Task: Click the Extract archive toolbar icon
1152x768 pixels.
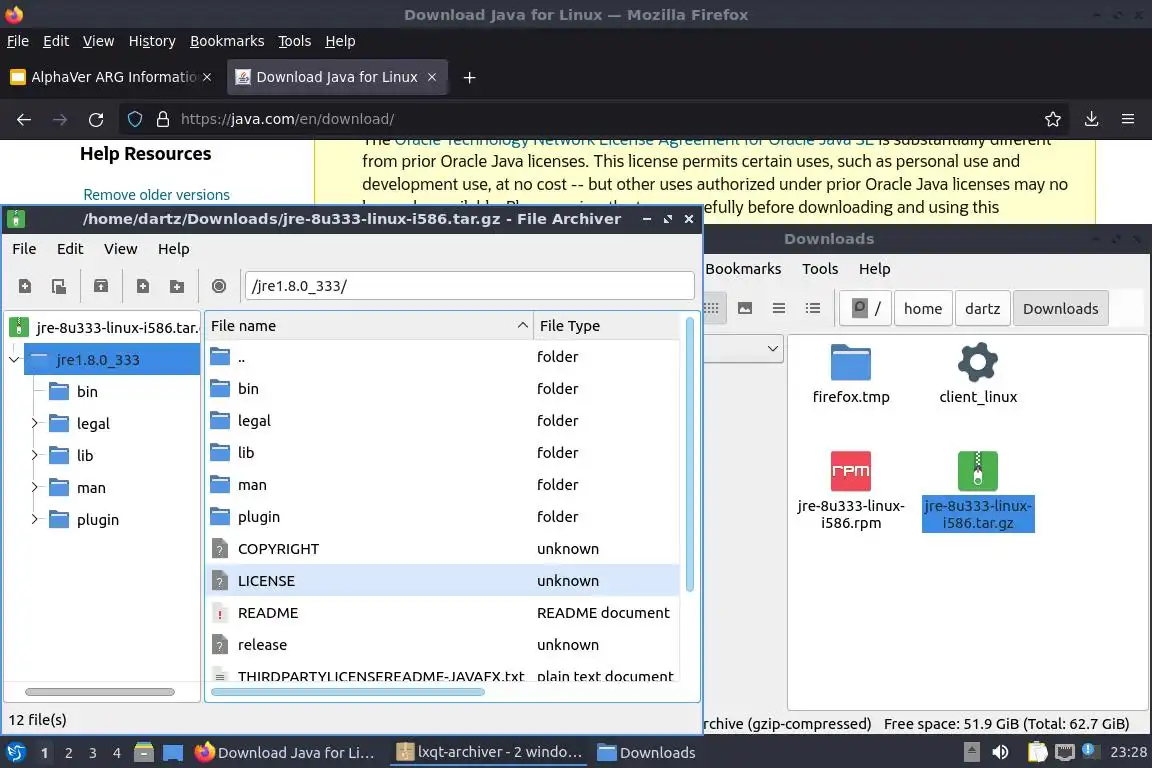Action: (101, 286)
